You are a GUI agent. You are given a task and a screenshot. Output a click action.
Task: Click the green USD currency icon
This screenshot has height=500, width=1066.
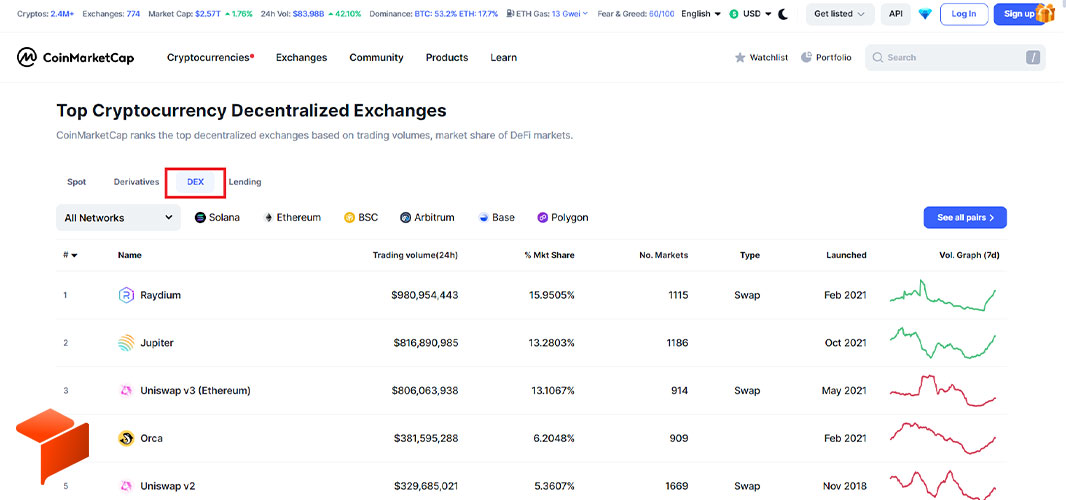[734, 14]
